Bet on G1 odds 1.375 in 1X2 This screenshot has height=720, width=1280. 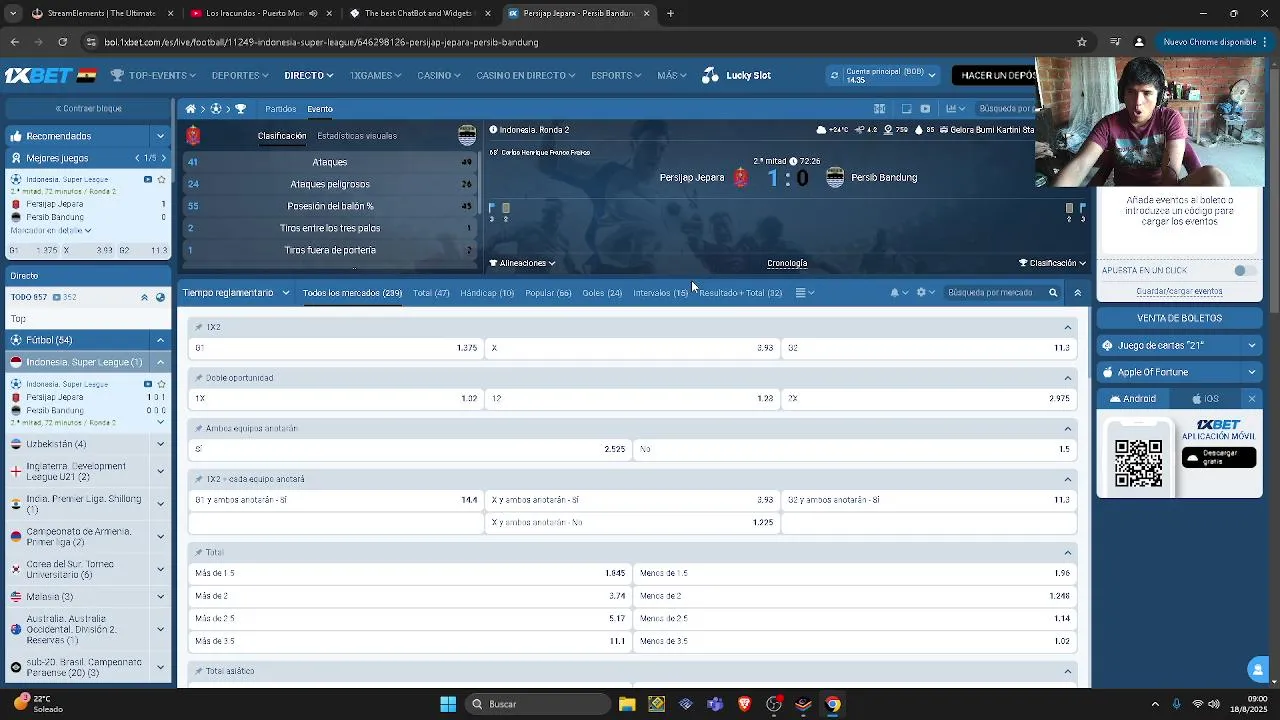(335, 348)
